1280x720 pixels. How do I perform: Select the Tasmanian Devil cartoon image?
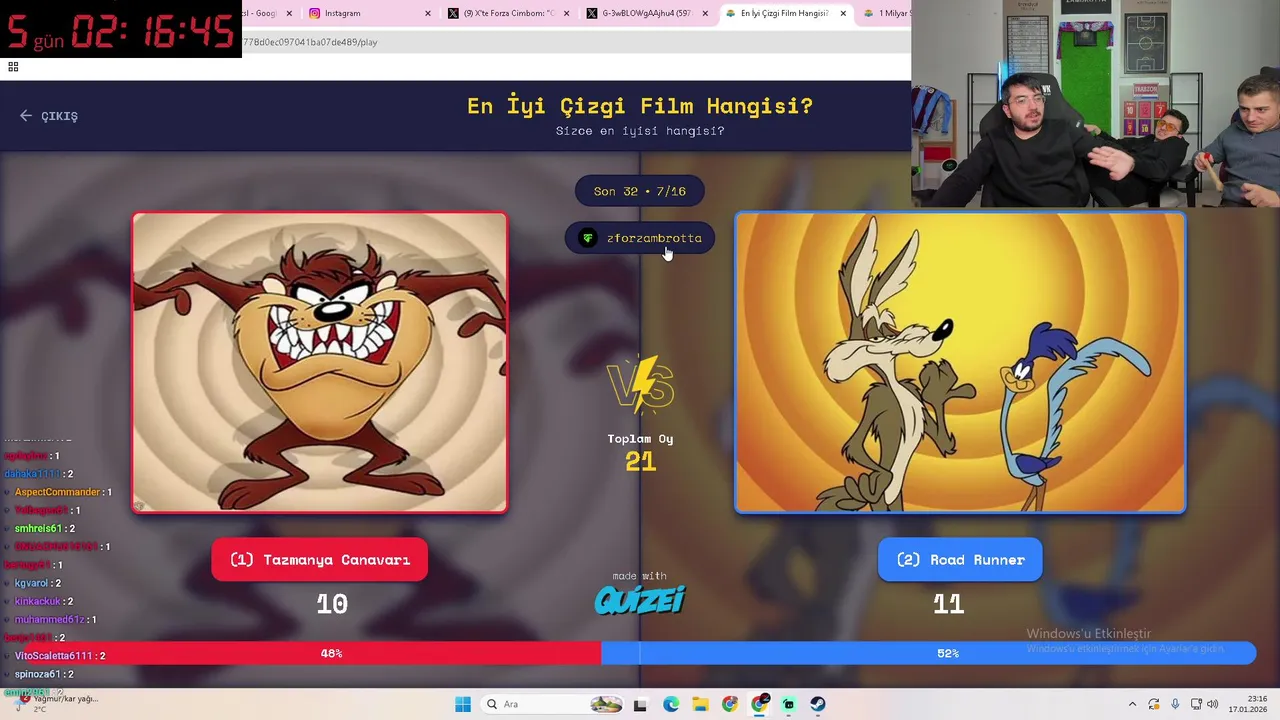[320, 362]
